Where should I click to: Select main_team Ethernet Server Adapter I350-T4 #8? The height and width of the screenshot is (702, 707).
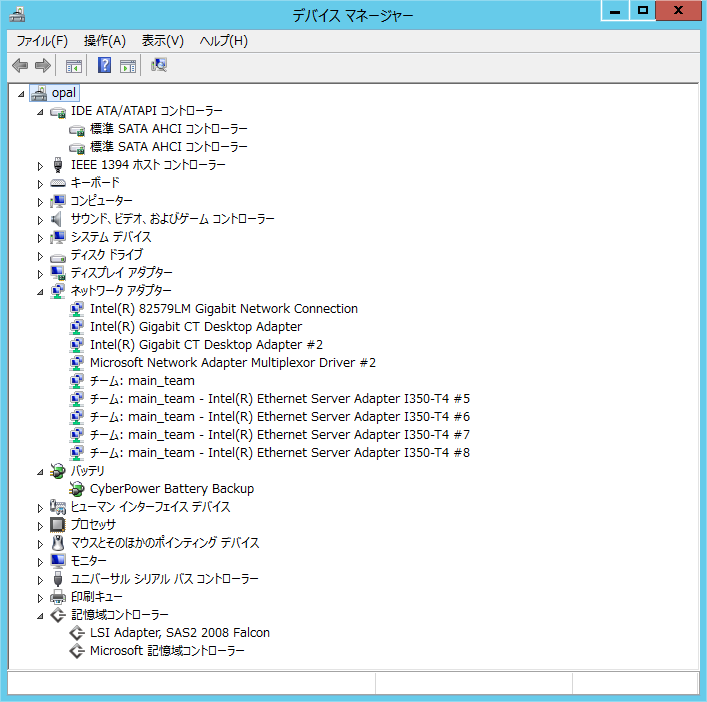[280, 453]
